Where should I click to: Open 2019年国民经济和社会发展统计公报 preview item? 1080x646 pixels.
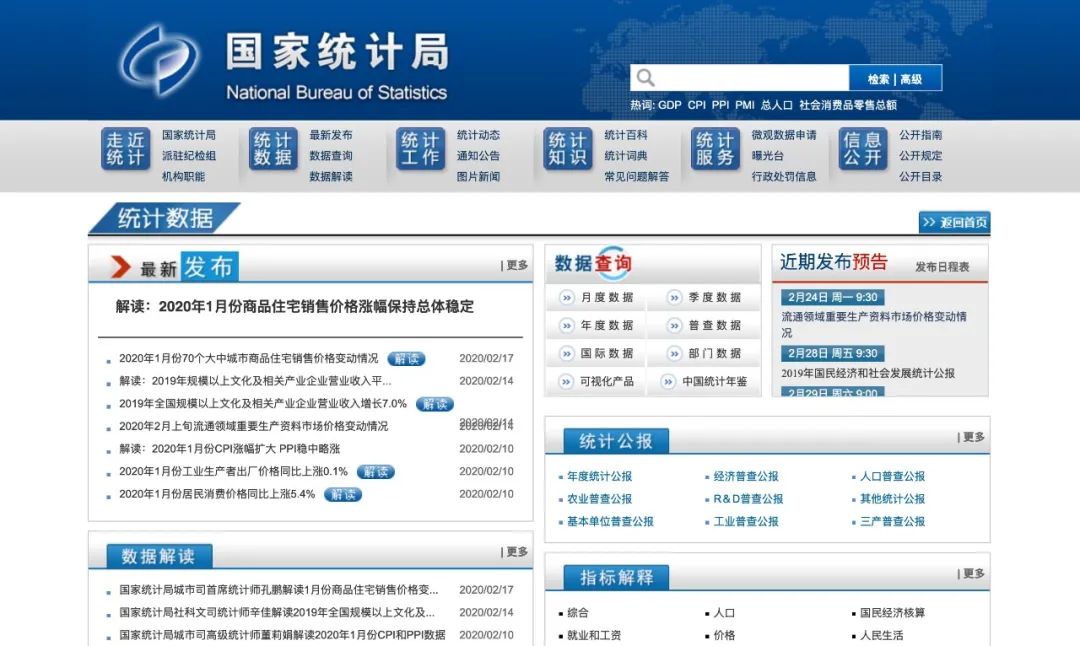coord(868,373)
